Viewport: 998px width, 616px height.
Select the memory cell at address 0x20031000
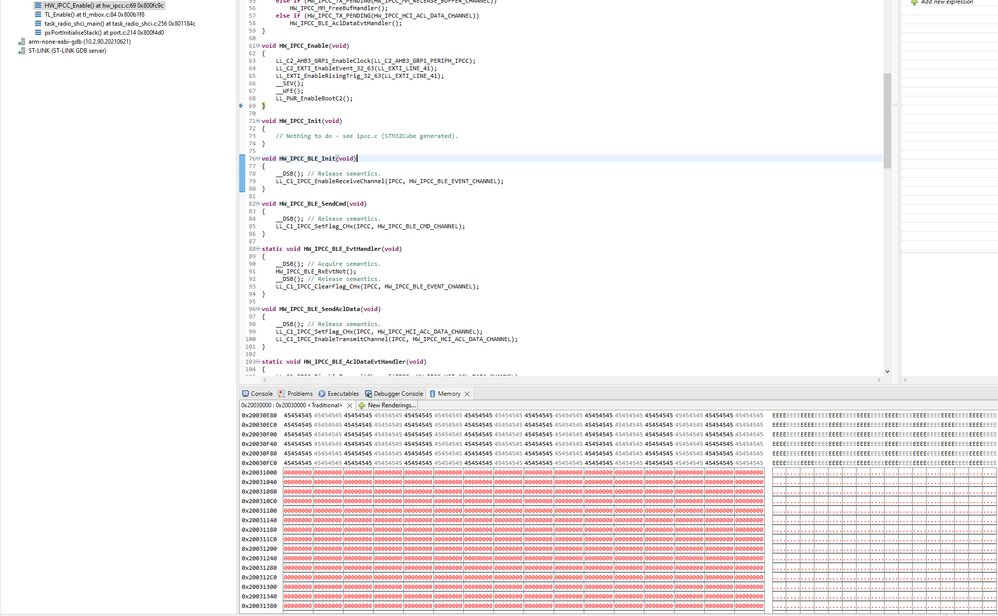tap(298, 472)
